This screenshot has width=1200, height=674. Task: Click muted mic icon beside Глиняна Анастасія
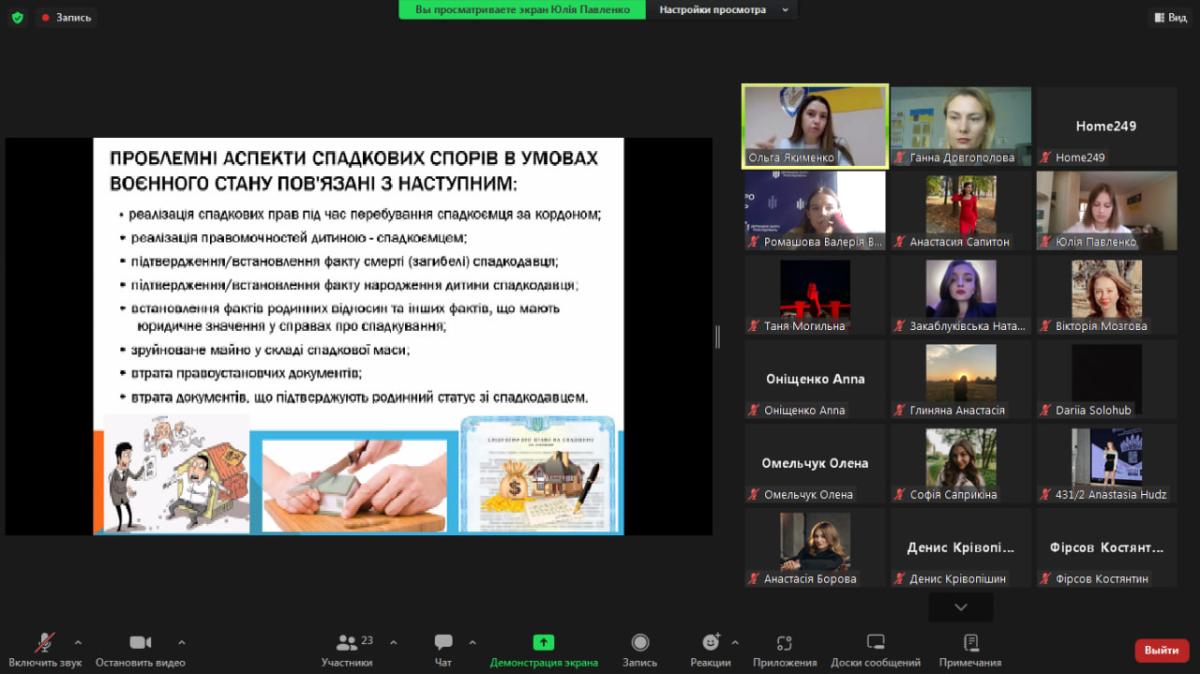900,410
